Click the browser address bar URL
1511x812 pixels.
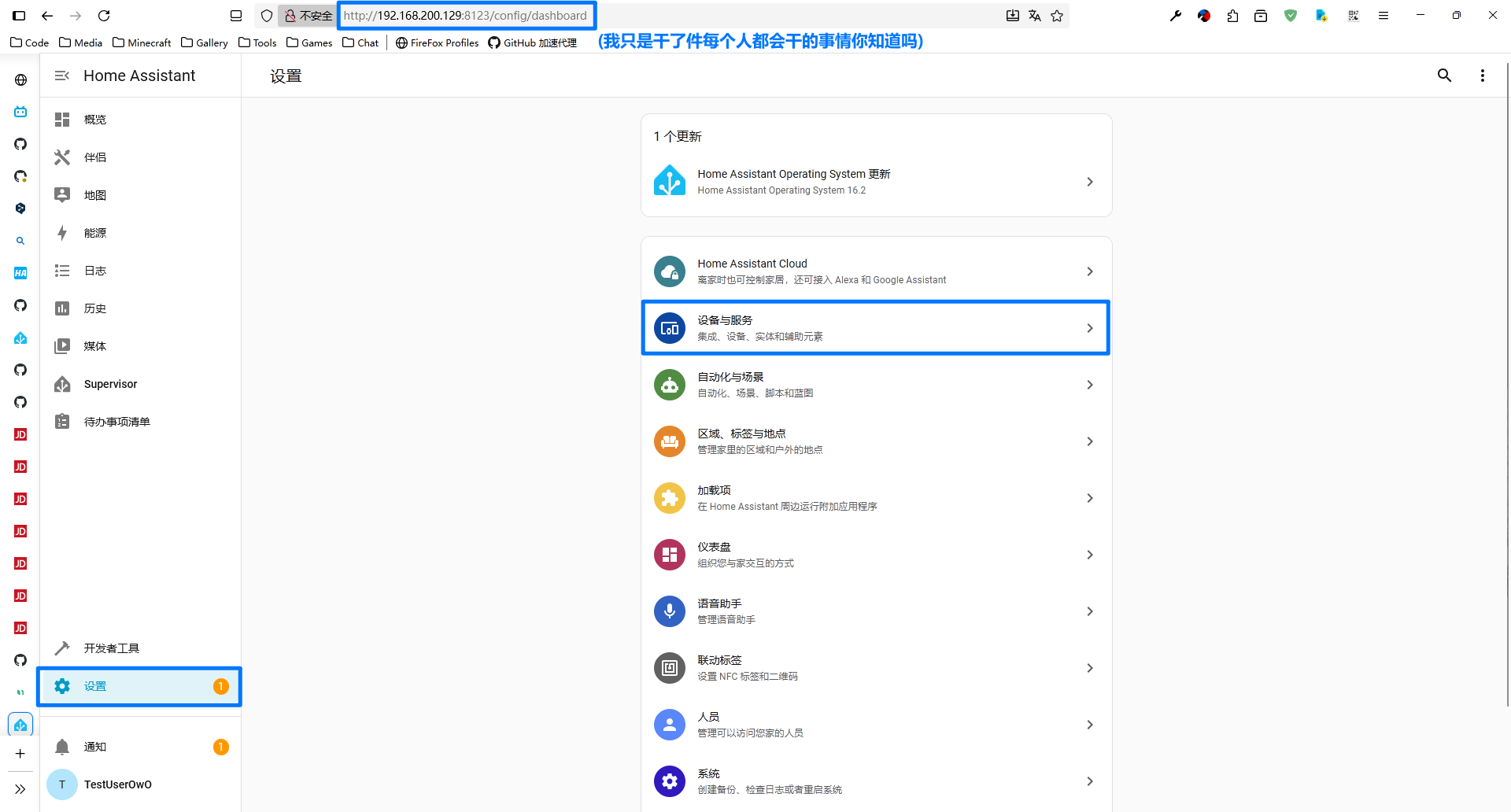pos(466,16)
